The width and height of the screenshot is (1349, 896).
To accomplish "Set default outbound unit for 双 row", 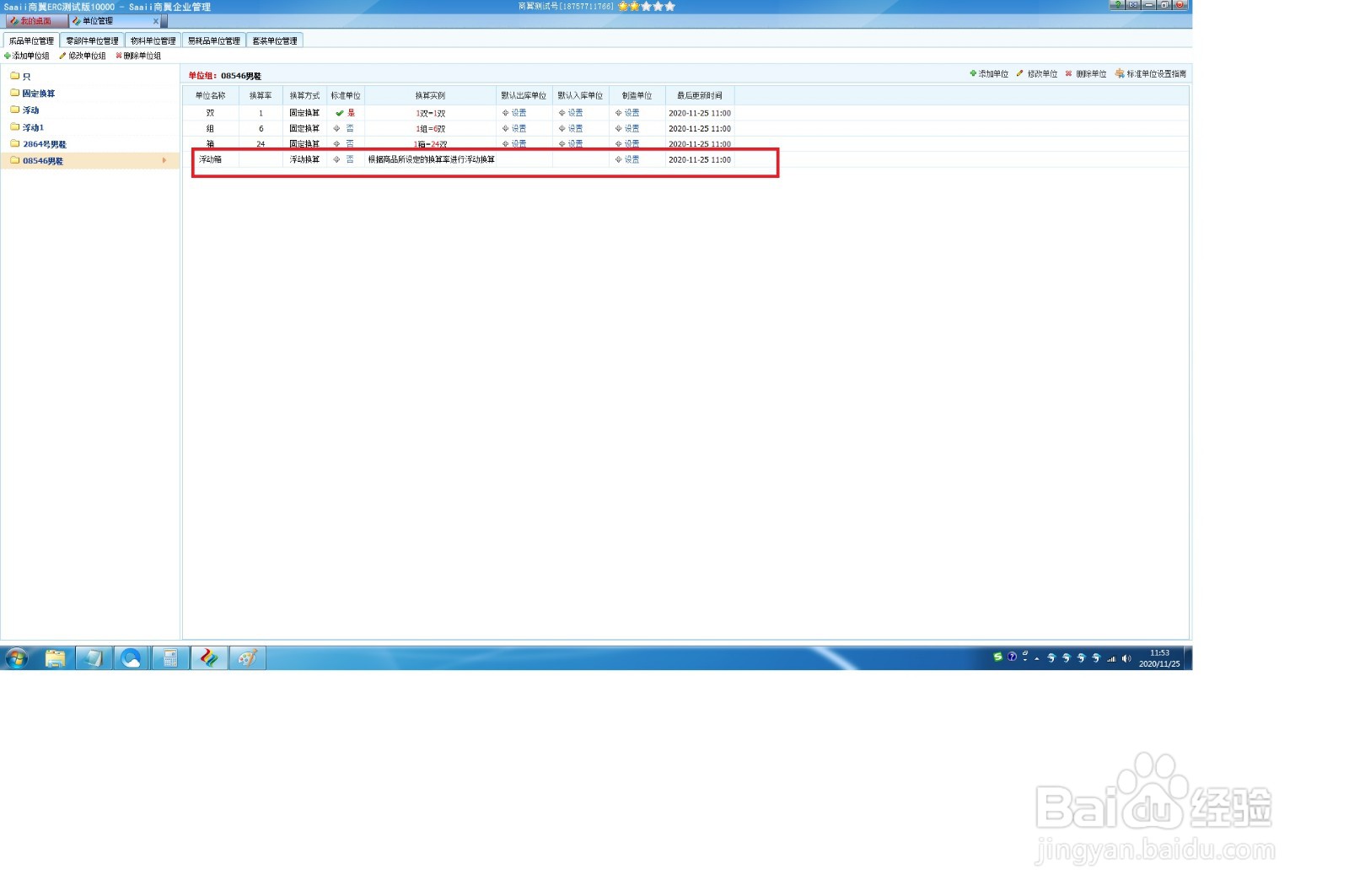I will [514, 113].
